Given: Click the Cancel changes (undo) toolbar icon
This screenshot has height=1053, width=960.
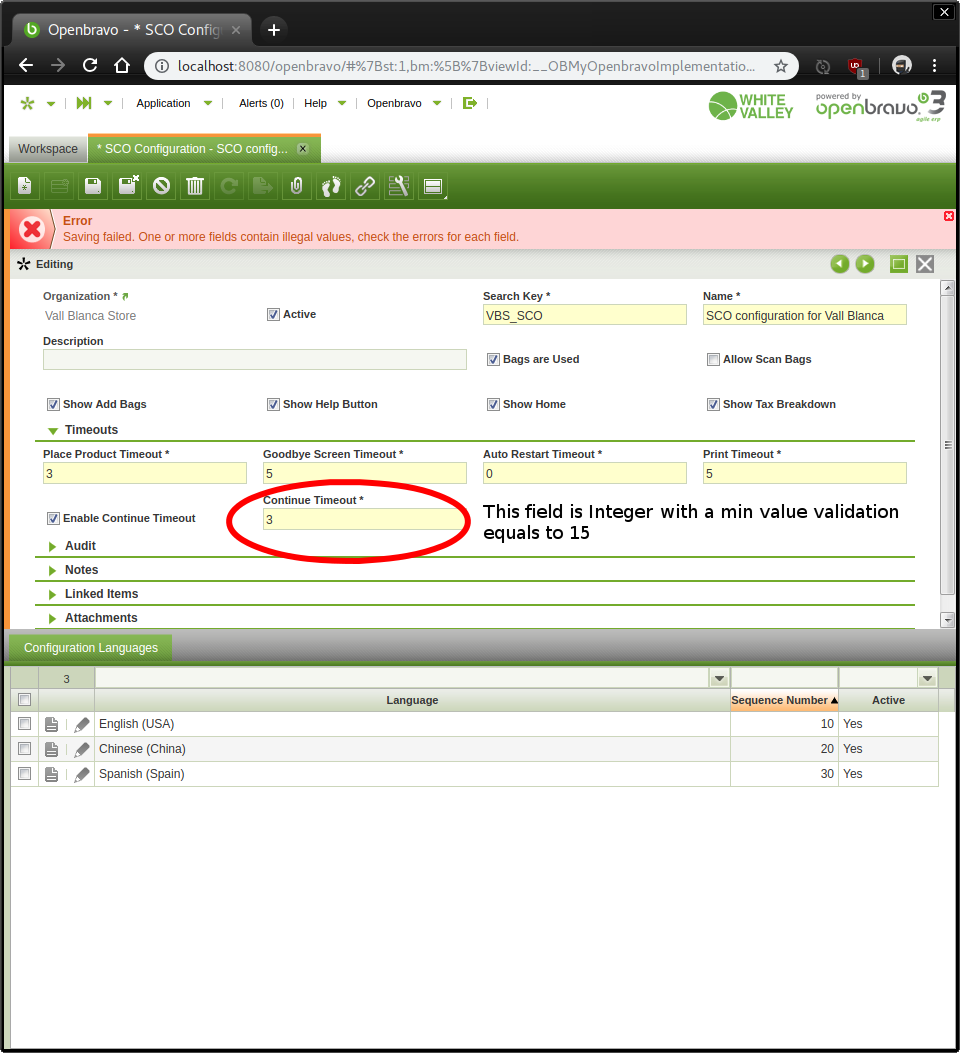Looking at the screenshot, I should pos(162,186).
